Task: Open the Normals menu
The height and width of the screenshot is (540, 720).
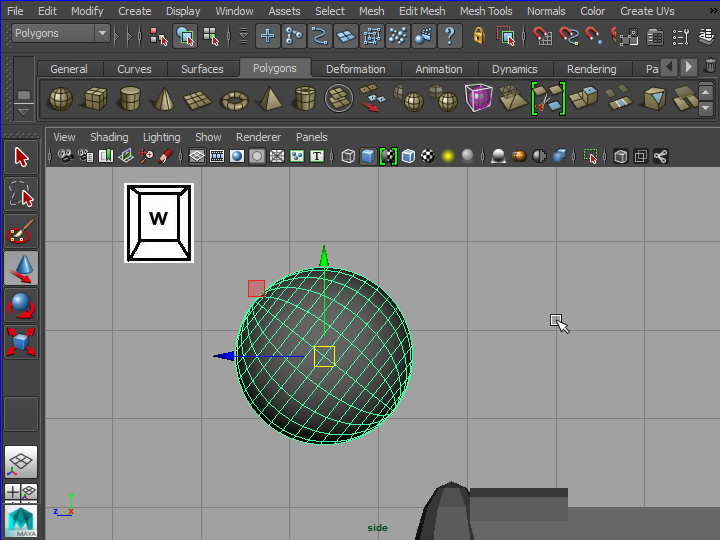Action: pyautogui.click(x=546, y=11)
